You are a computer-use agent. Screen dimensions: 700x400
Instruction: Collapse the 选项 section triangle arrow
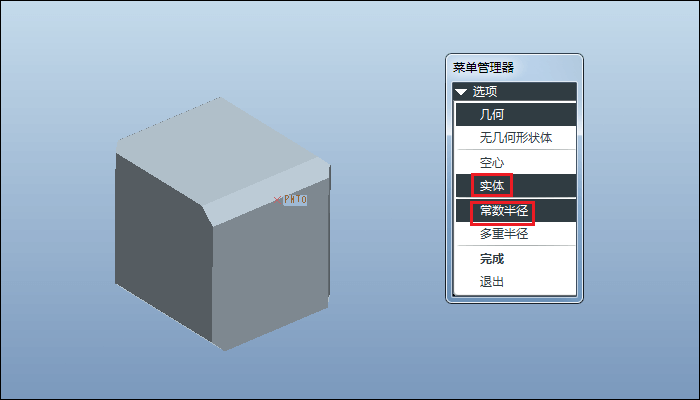(461, 92)
